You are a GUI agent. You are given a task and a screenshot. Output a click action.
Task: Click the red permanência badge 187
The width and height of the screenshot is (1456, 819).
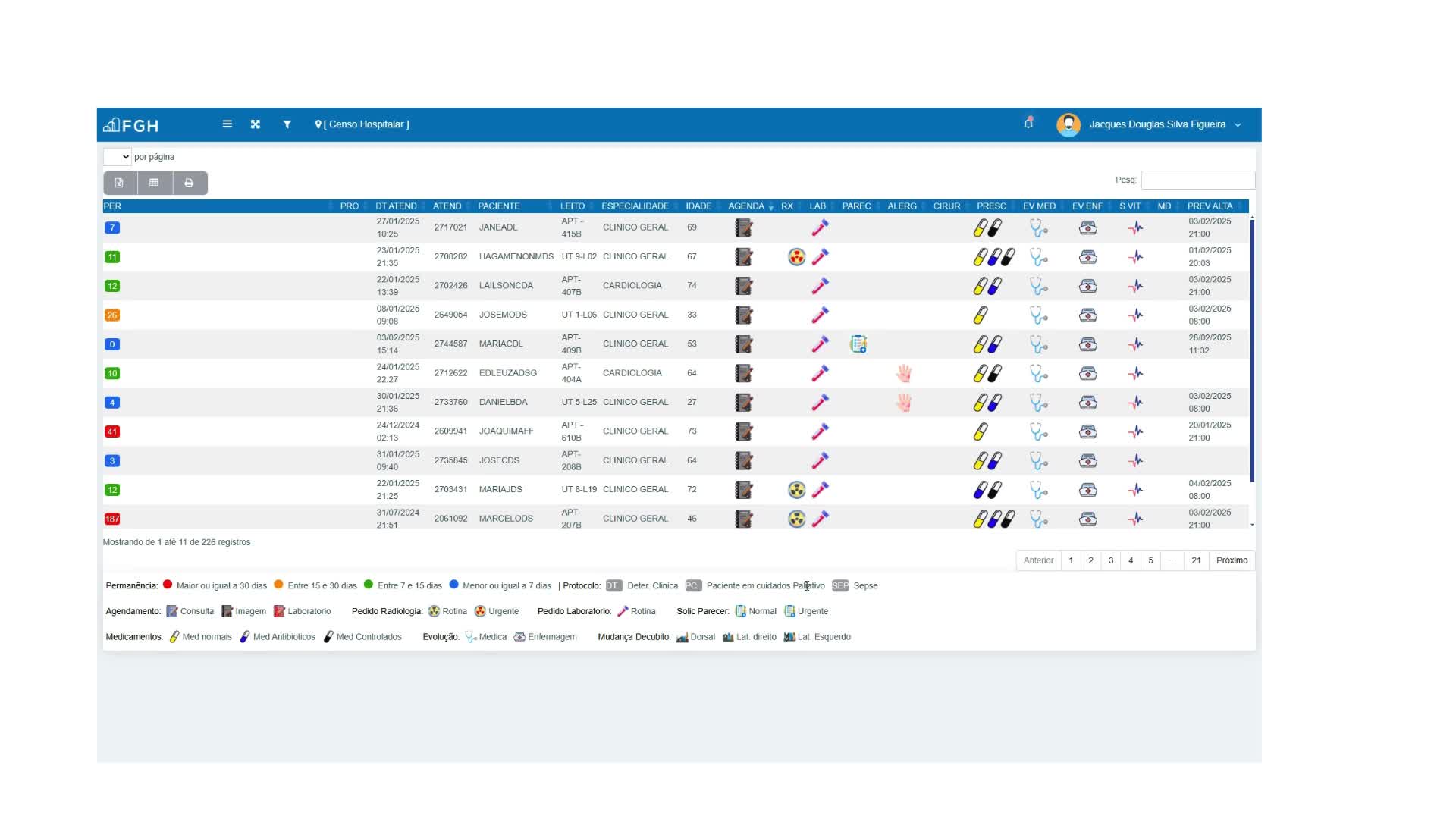(x=112, y=519)
